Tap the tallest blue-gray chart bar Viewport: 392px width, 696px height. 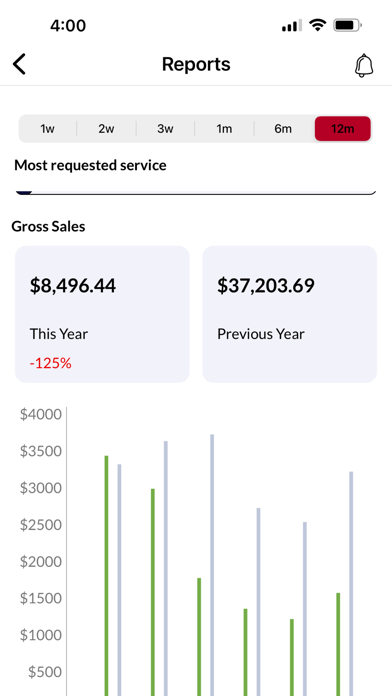click(212, 565)
